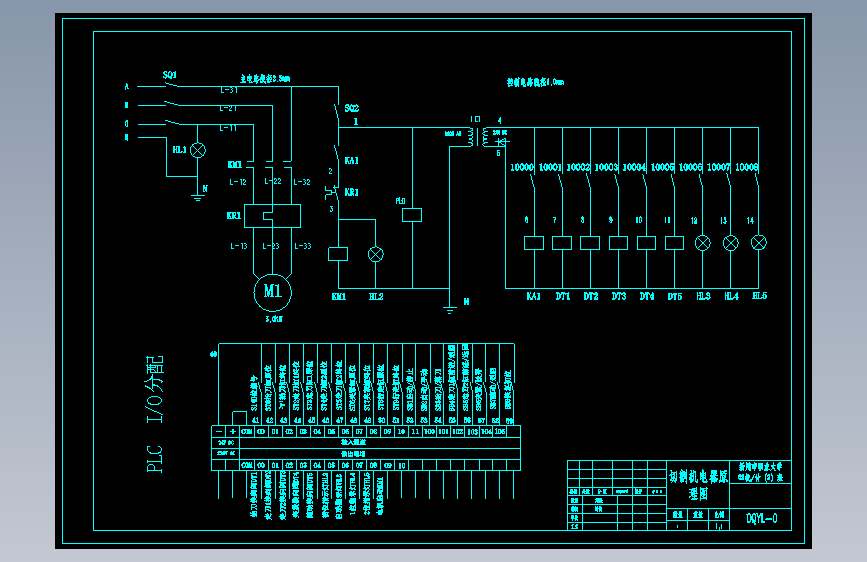The width and height of the screenshot is (867, 562).
Task: Click the 10003 contact label
Action: click(606, 167)
